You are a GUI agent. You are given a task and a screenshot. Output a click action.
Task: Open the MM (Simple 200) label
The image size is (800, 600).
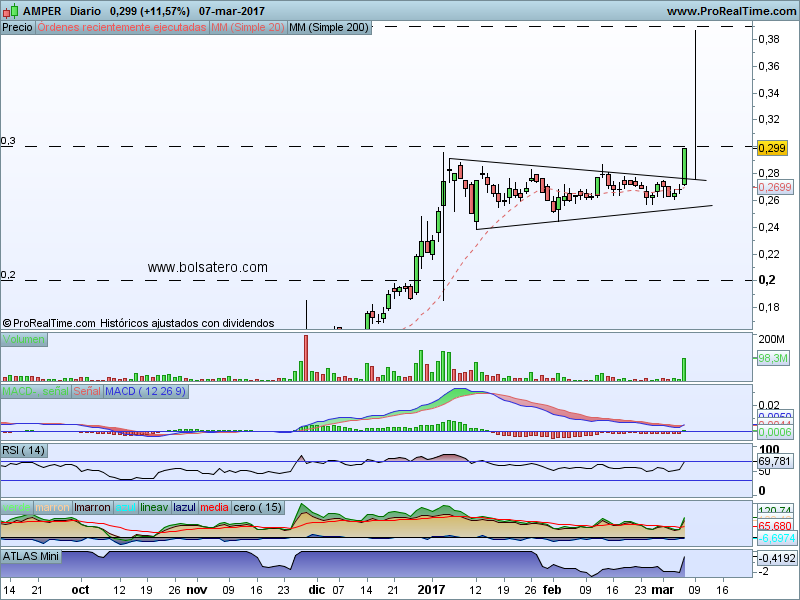click(x=328, y=28)
